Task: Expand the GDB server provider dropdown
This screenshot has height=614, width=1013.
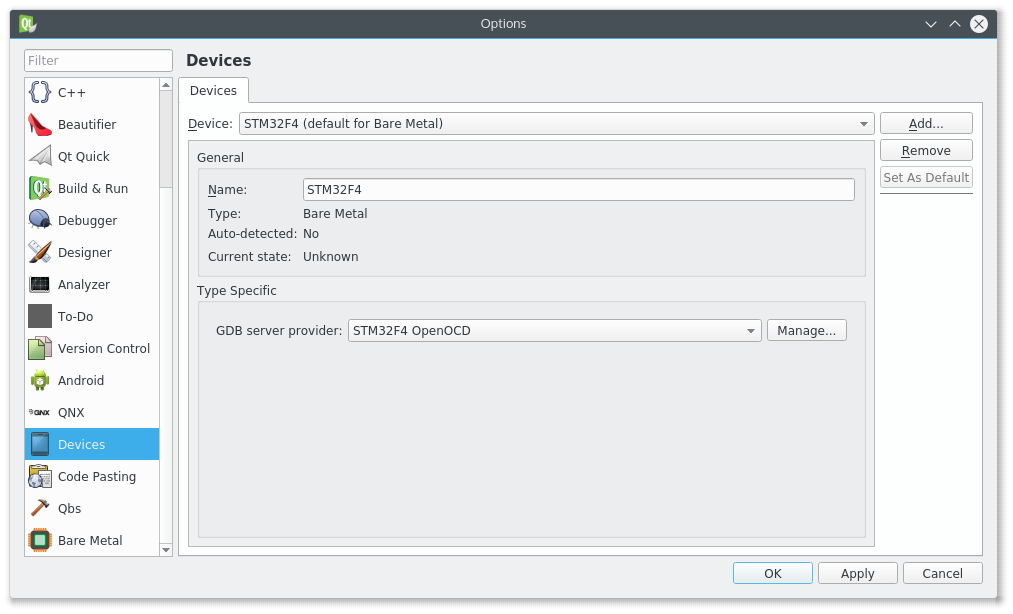Action: [554, 330]
